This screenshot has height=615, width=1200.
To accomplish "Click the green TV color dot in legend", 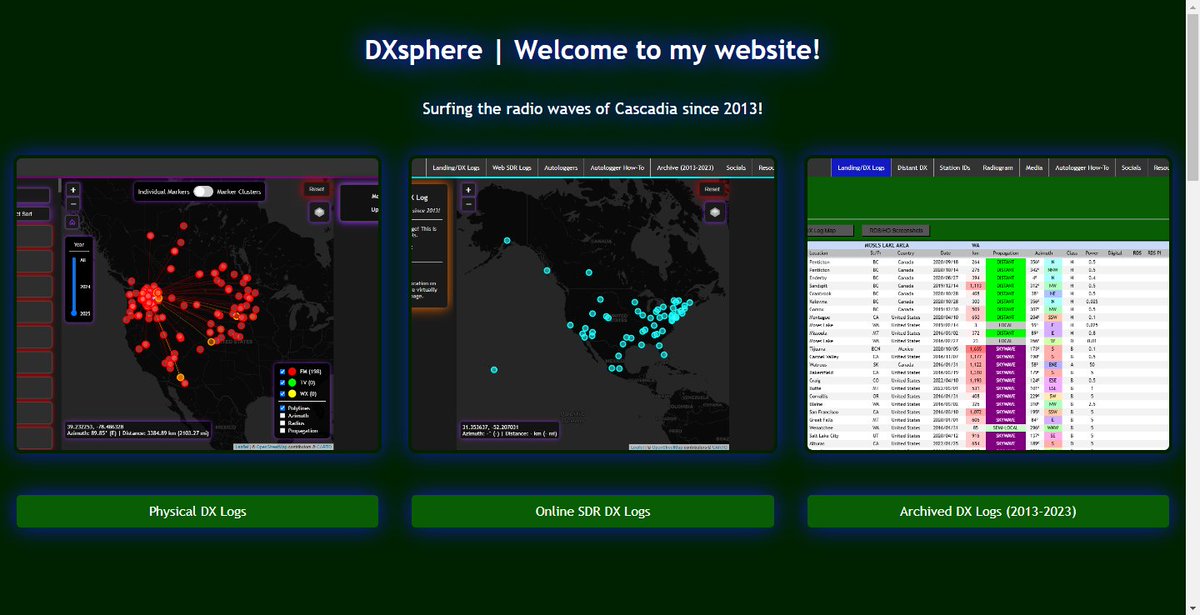I will pyautogui.click(x=291, y=382).
